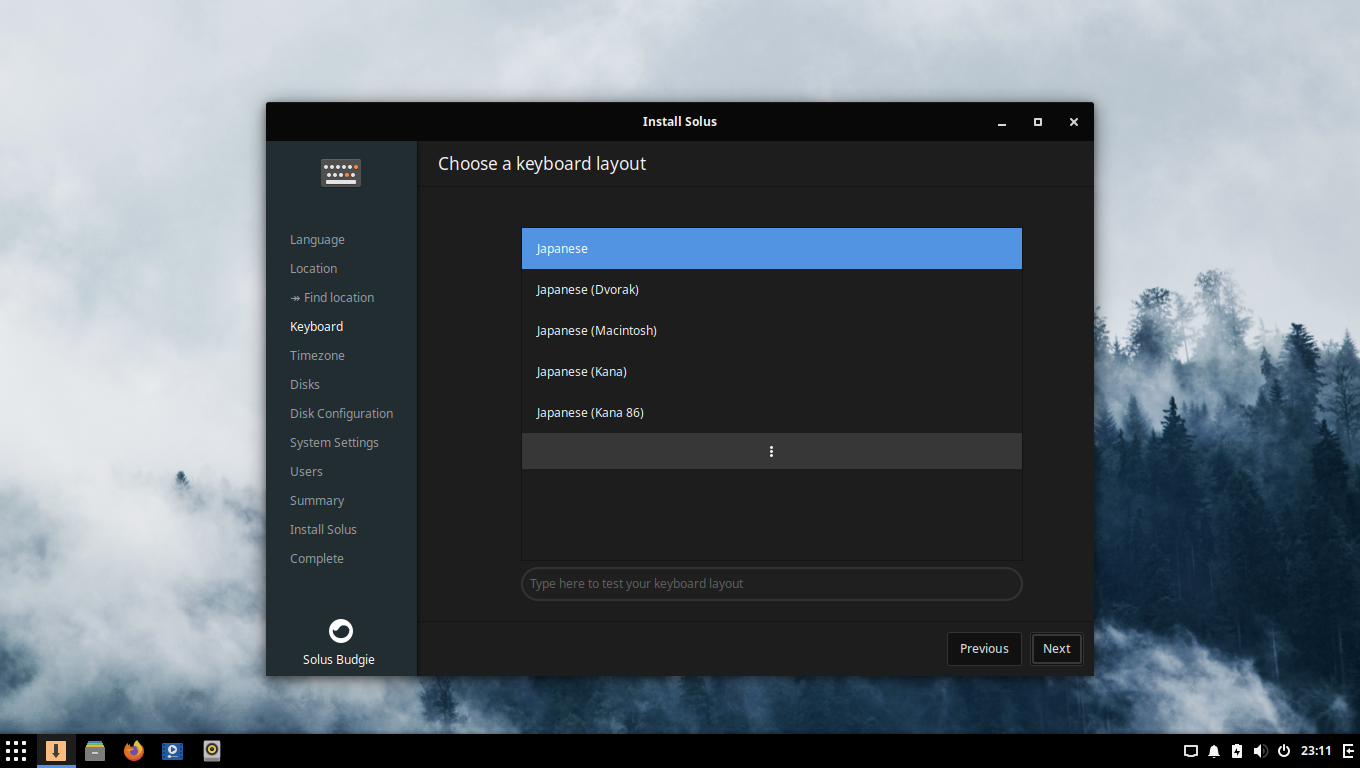Maximize the Install Solus window
The height and width of the screenshot is (768, 1360).
click(1038, 122)
